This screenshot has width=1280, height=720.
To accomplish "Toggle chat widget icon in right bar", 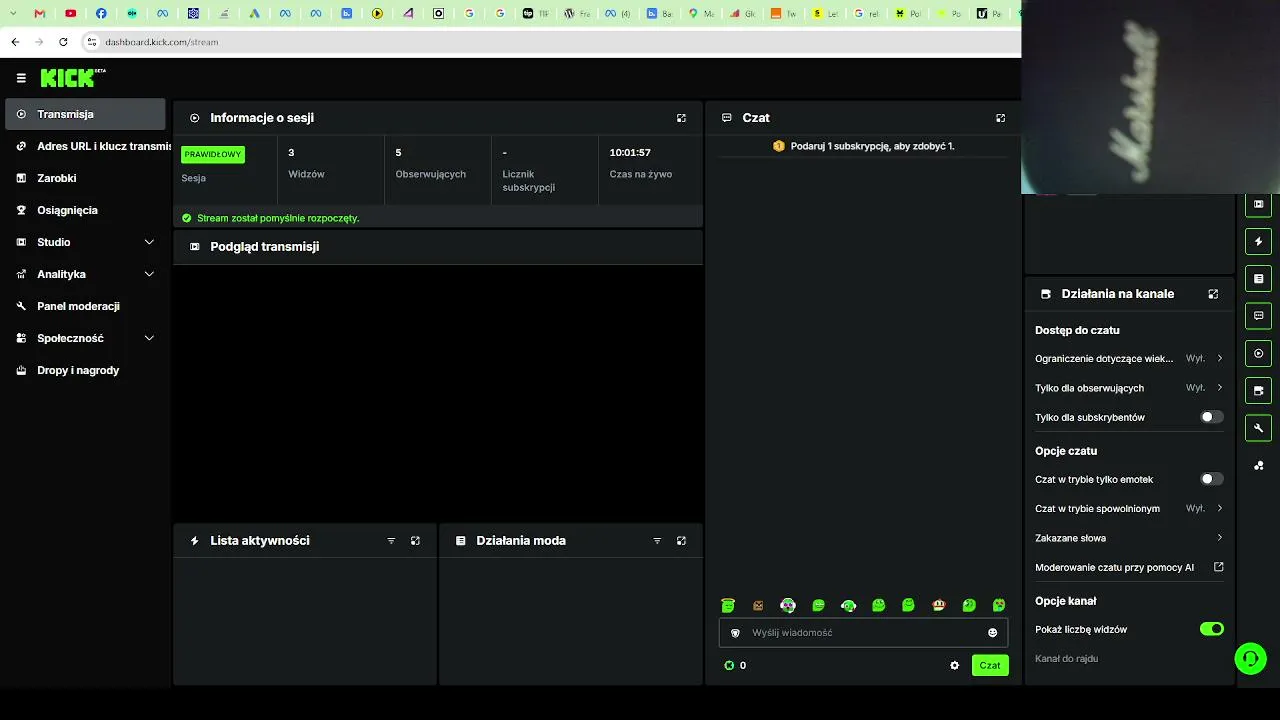I will click(1258, 316).
